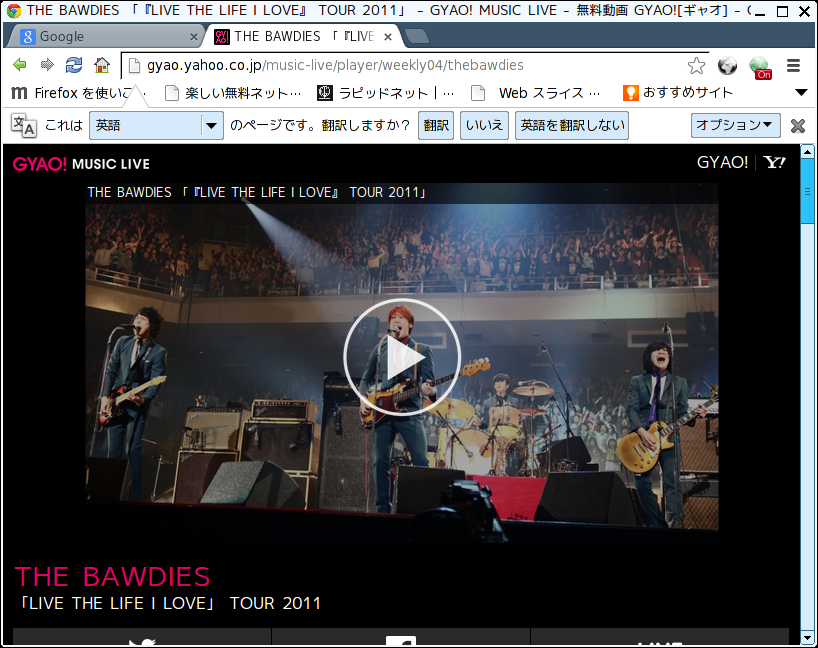Open the globe extension icon

click(727, 66)
